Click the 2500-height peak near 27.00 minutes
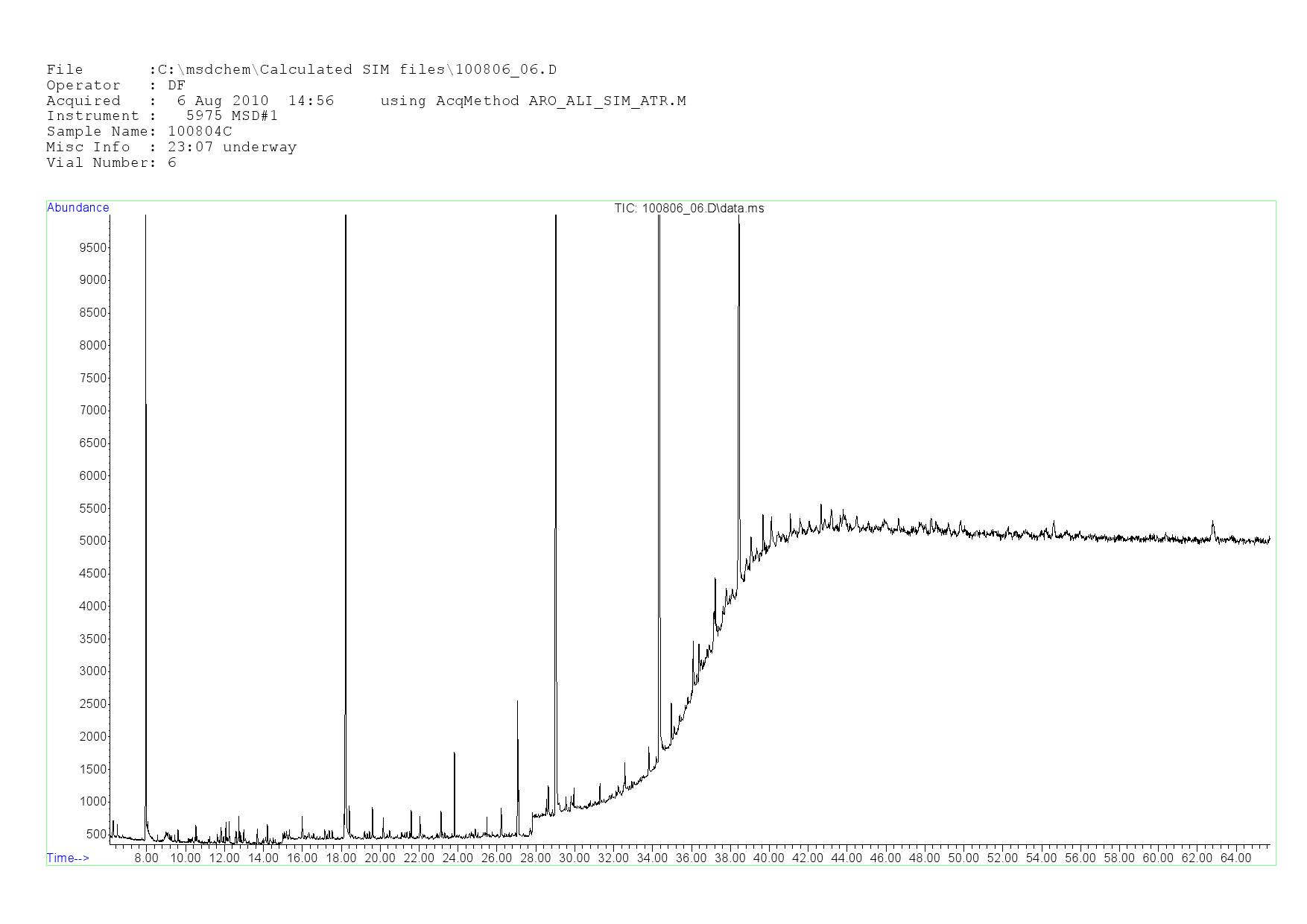This screenshot has height=924, width=1307. tap(518, 745)
